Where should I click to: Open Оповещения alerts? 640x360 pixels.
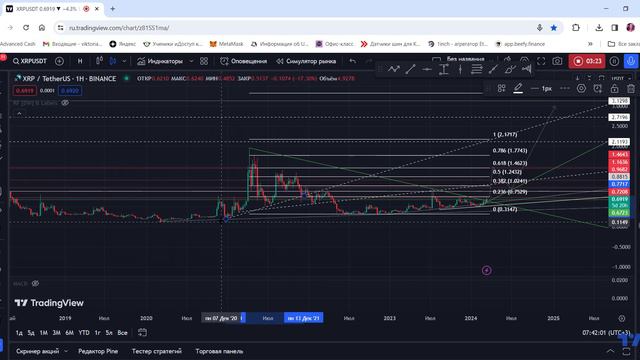click(x=244, y=61)
